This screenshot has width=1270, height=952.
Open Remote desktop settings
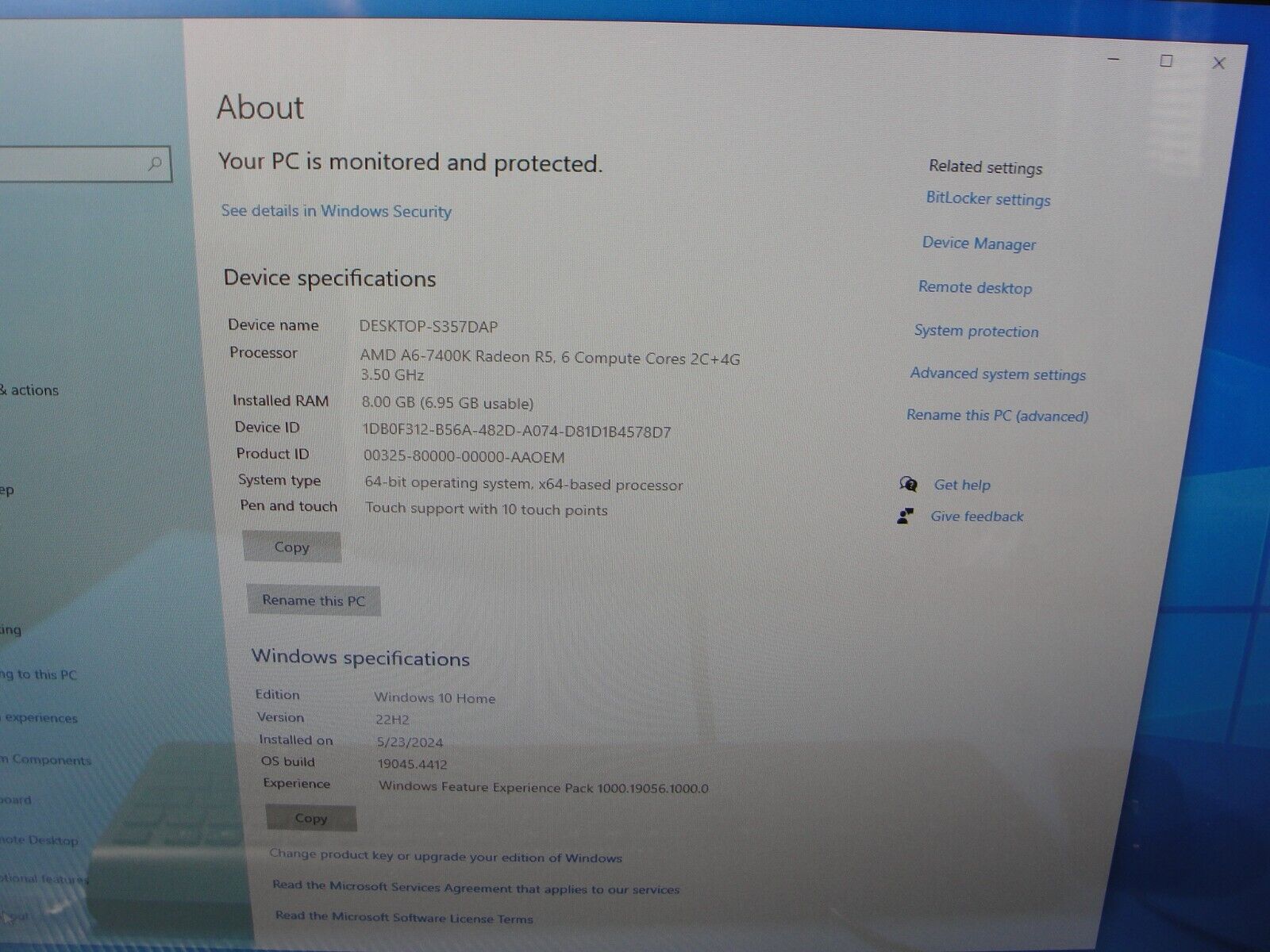coord(975,287)
